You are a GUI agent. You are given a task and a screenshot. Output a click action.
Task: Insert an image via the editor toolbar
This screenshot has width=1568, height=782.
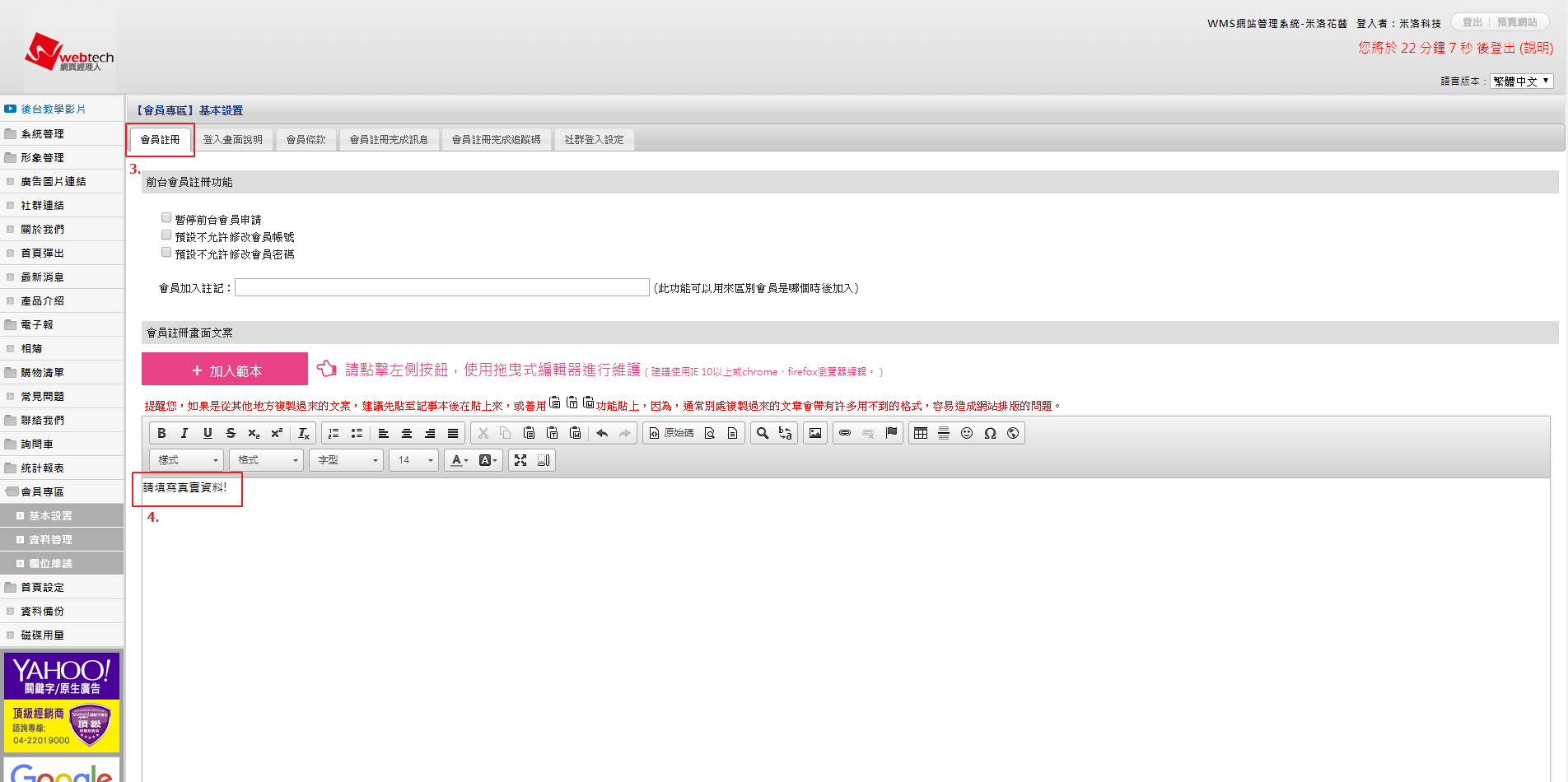(815, 433)
